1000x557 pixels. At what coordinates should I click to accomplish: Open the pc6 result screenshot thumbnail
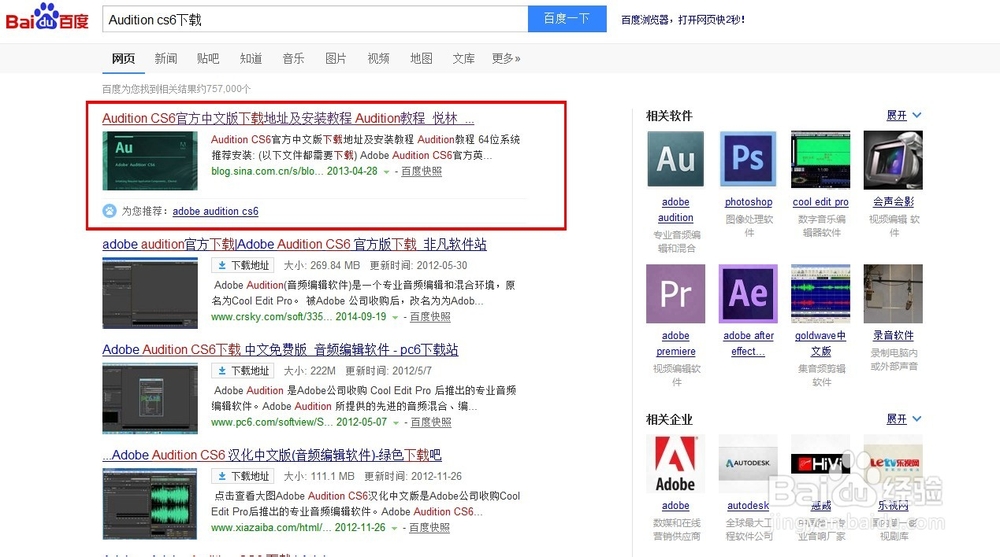[x=150, y=399]
